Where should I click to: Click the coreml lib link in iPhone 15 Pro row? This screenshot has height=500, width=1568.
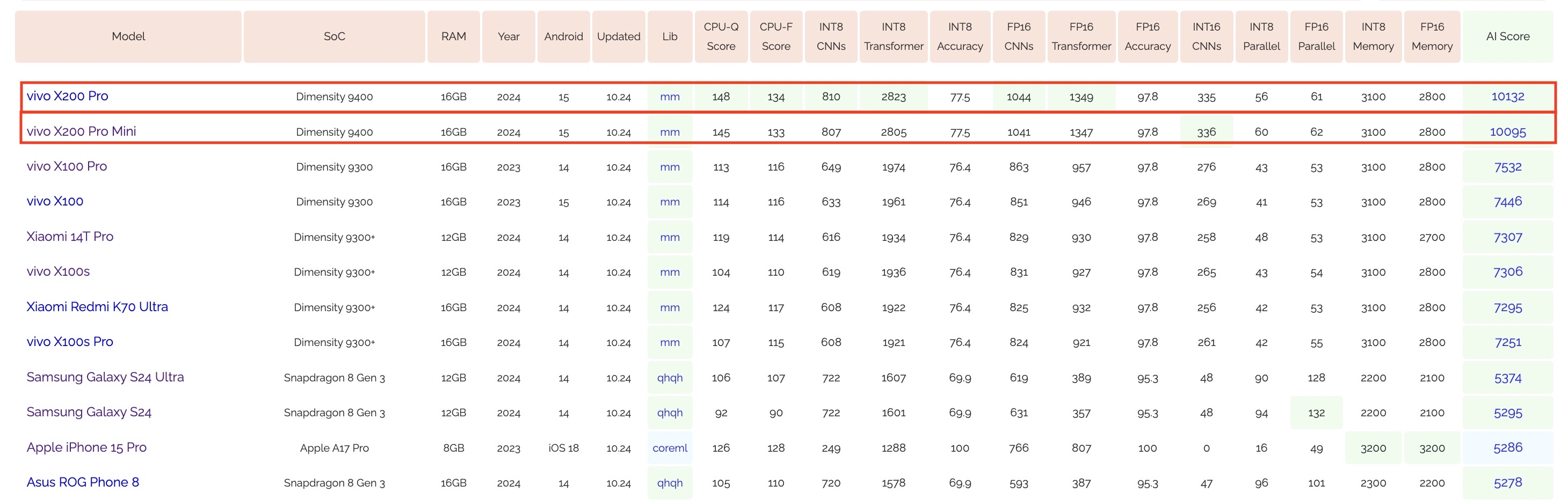(x=670, y=447)
